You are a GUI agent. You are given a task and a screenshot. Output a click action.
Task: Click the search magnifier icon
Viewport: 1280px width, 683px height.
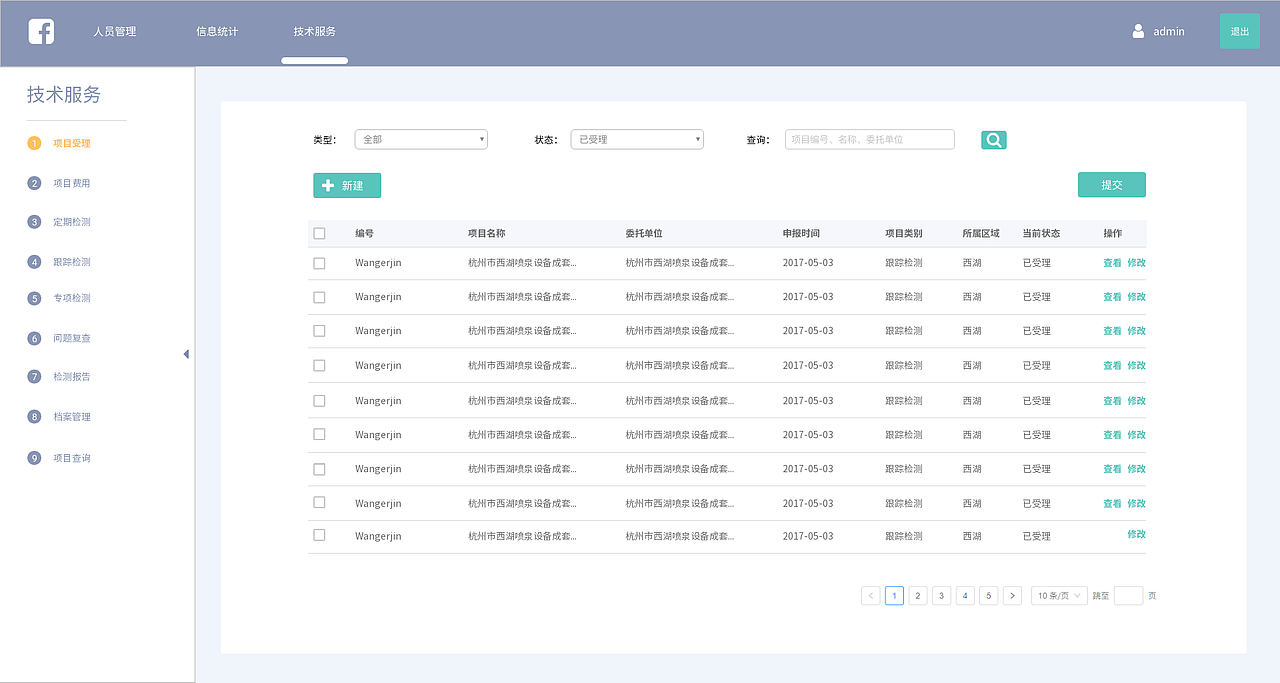click(993, 139)
